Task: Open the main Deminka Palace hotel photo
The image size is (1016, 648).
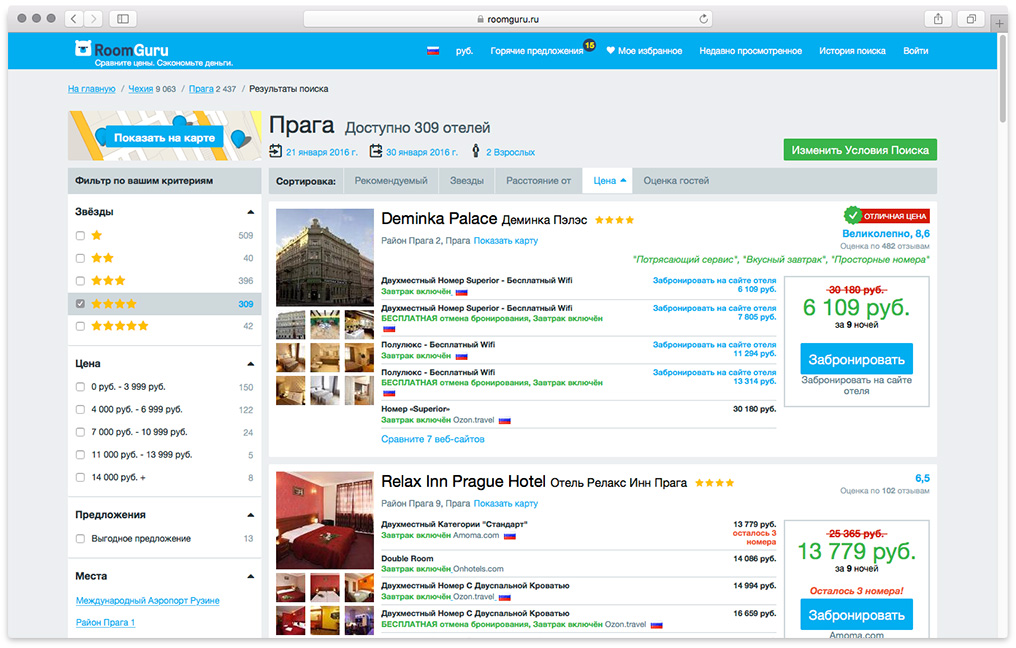Action: tap(324, 257)
